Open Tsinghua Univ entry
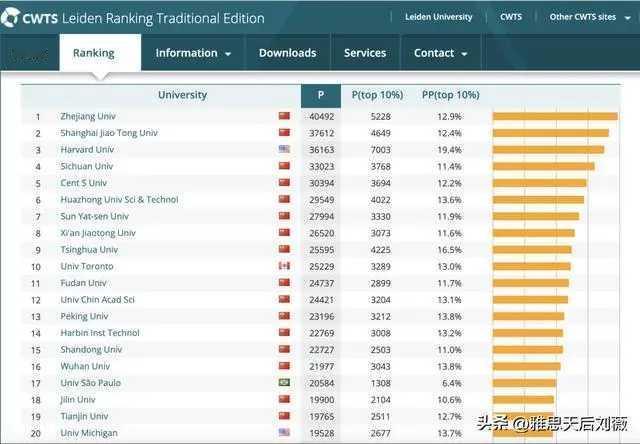The width and height of the screenshot is (640, 444). coord(89,250)
